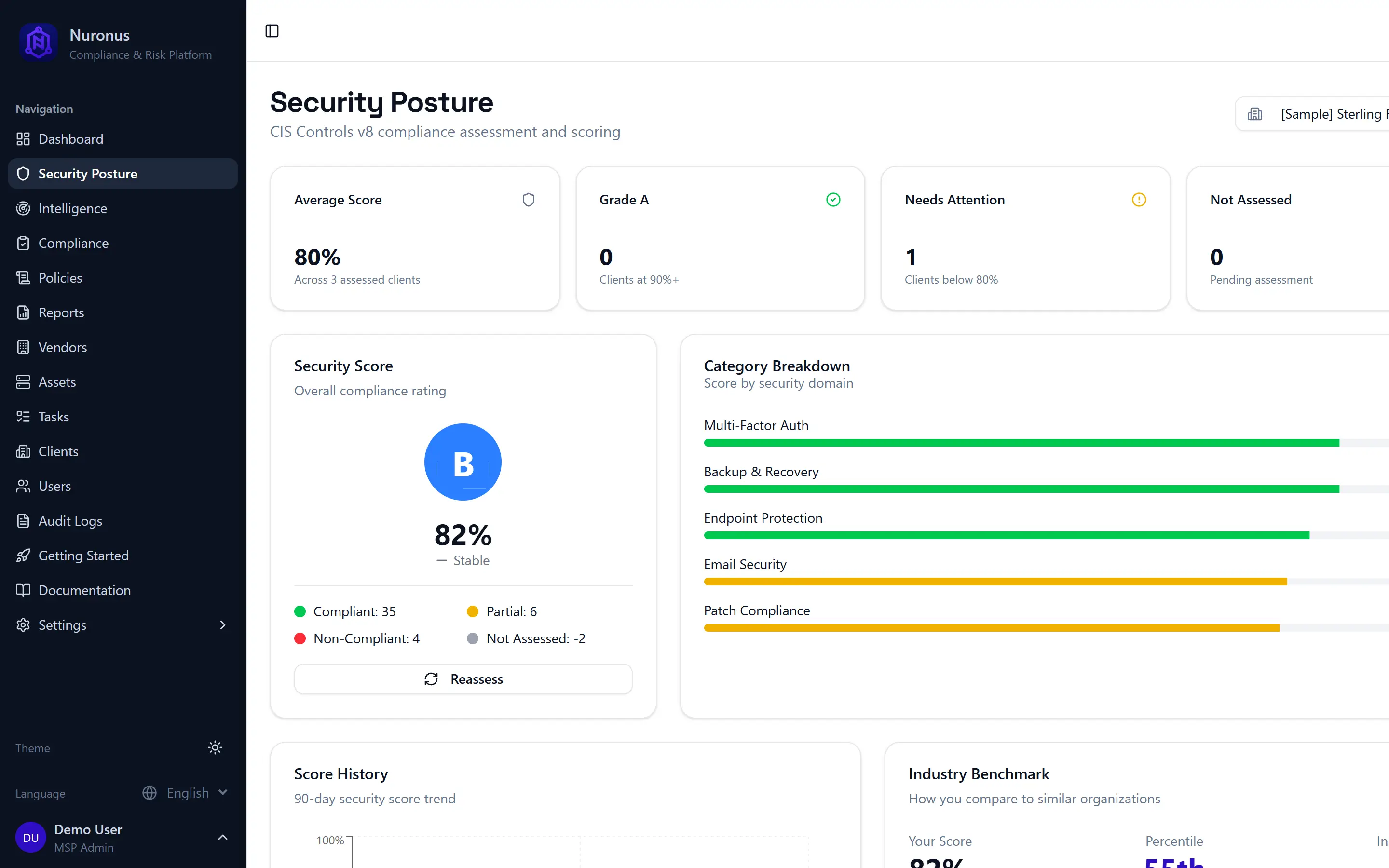Click the Non-Compliant: 4 legend entry

pyautogui.click(x=357, y=638)
